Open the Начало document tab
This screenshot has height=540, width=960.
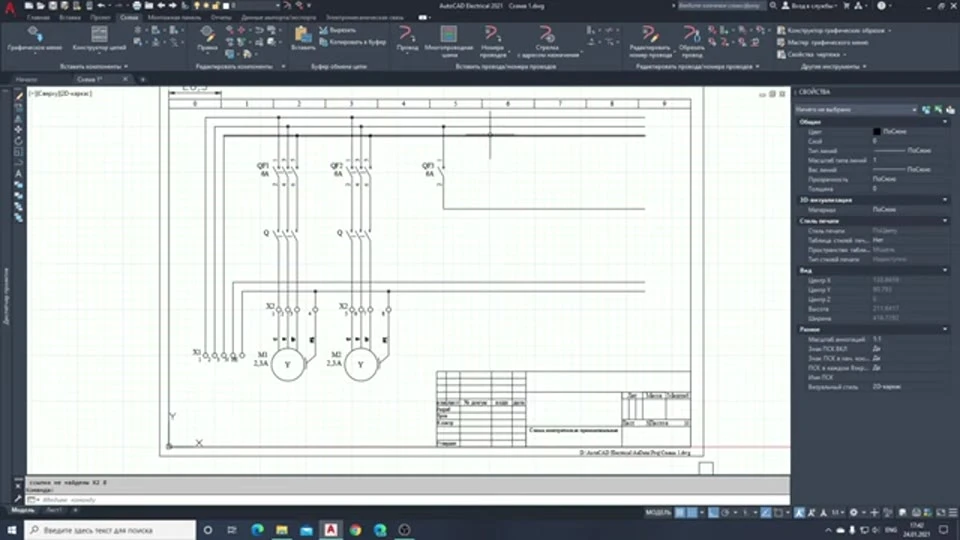coord(26,80)
